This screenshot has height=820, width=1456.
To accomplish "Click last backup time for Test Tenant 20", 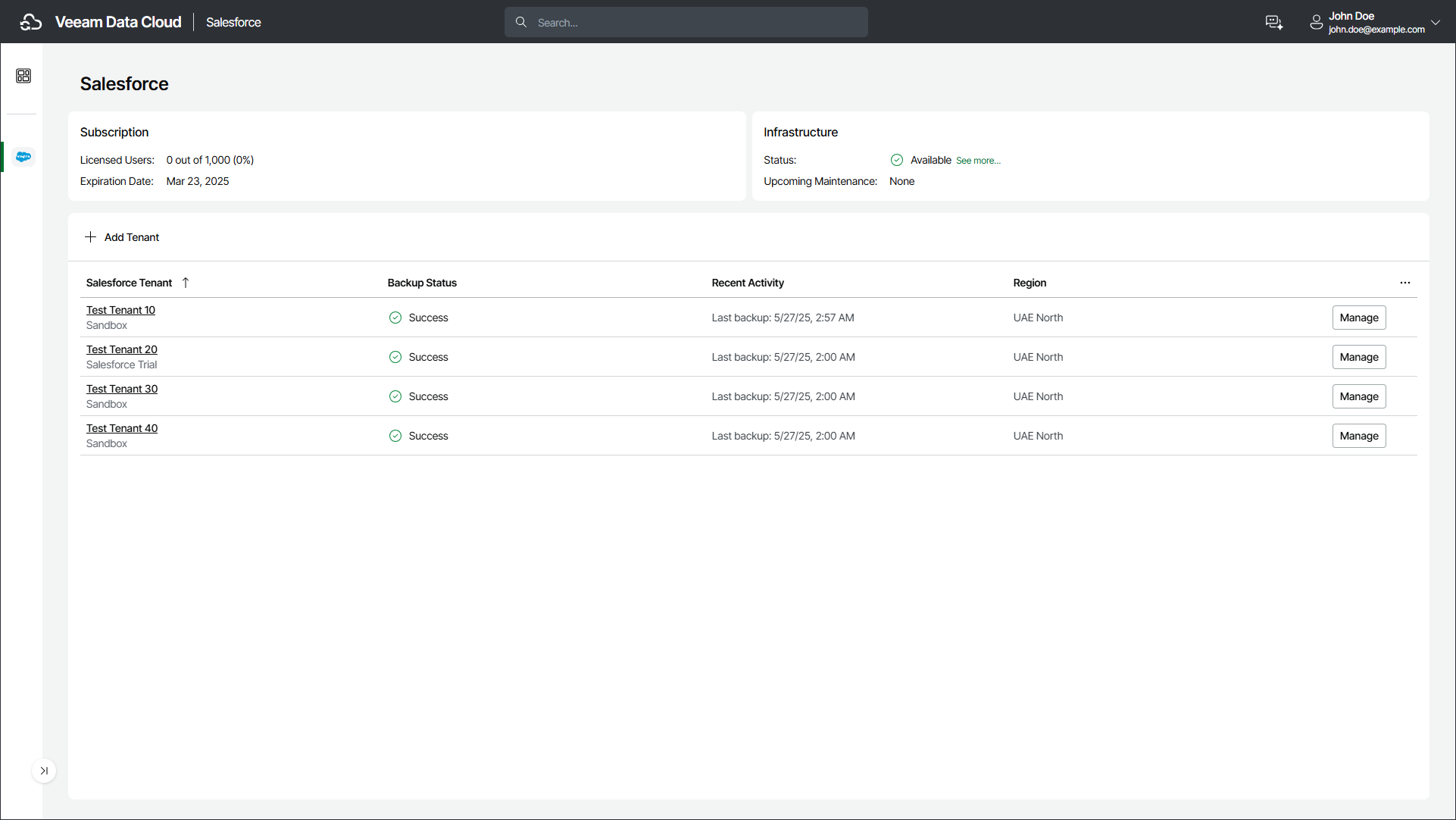I will (783, 357).
